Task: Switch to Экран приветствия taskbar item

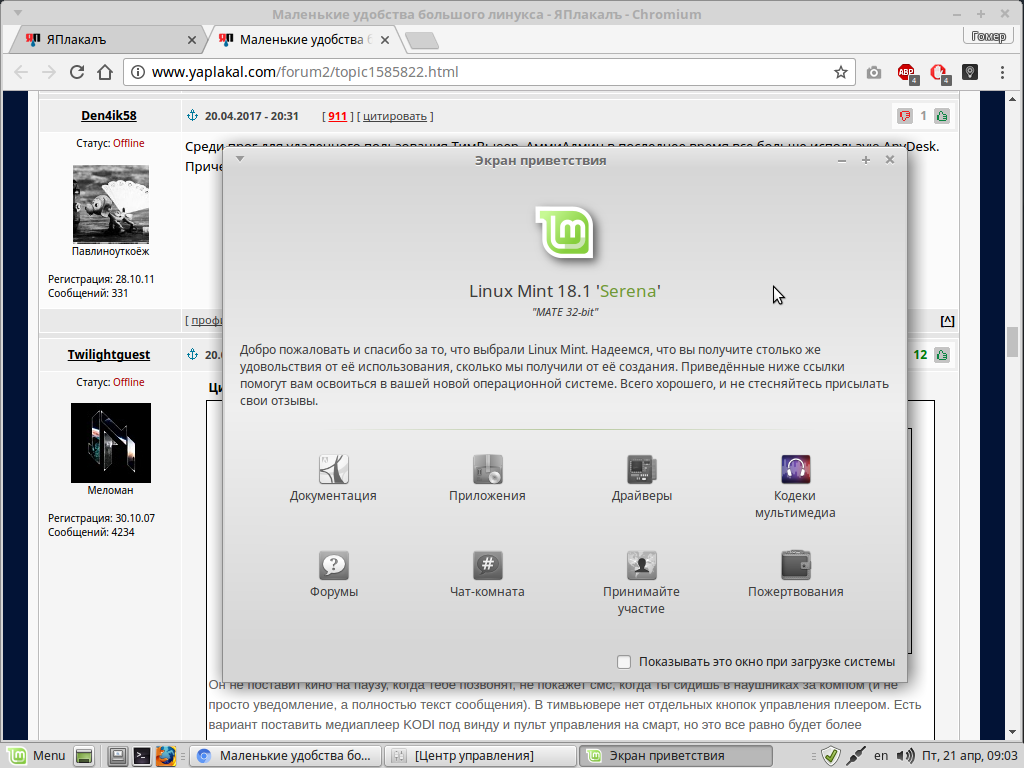Action: coord(675,756)
